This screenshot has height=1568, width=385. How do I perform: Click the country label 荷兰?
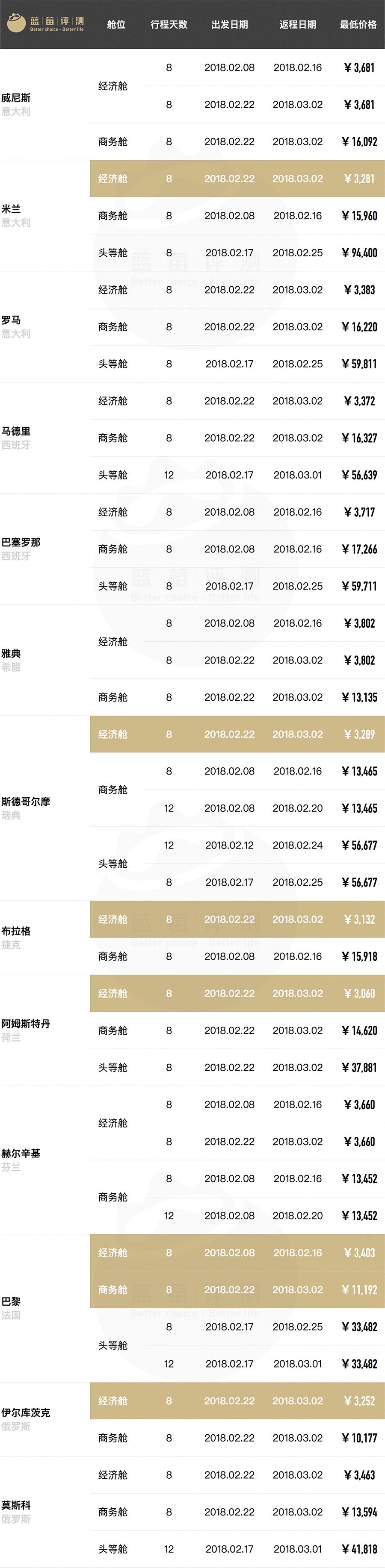pos(11,1037)
